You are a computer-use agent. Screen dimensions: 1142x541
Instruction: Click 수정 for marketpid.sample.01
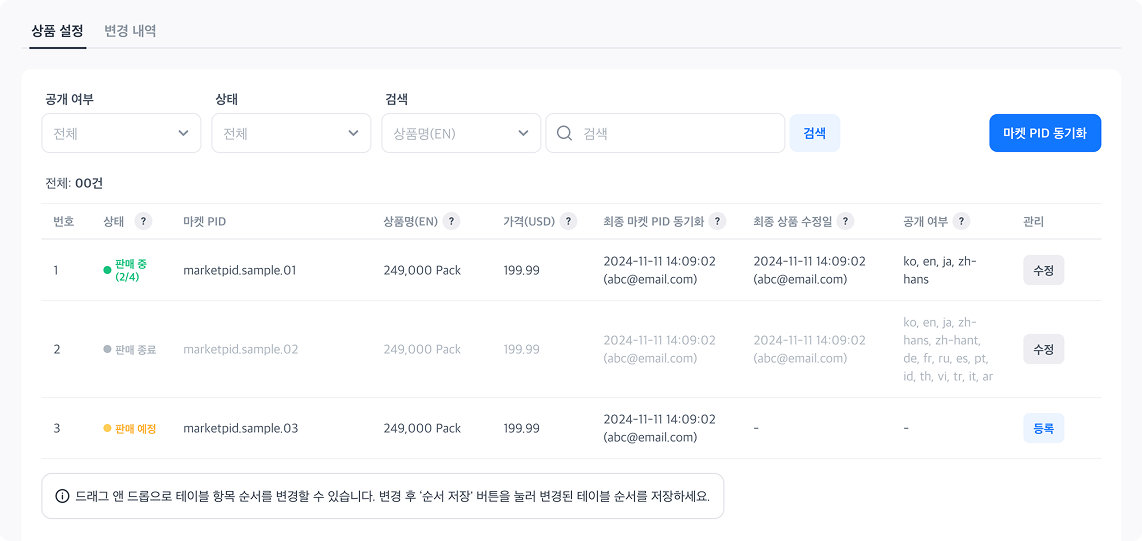(1043, 270)
